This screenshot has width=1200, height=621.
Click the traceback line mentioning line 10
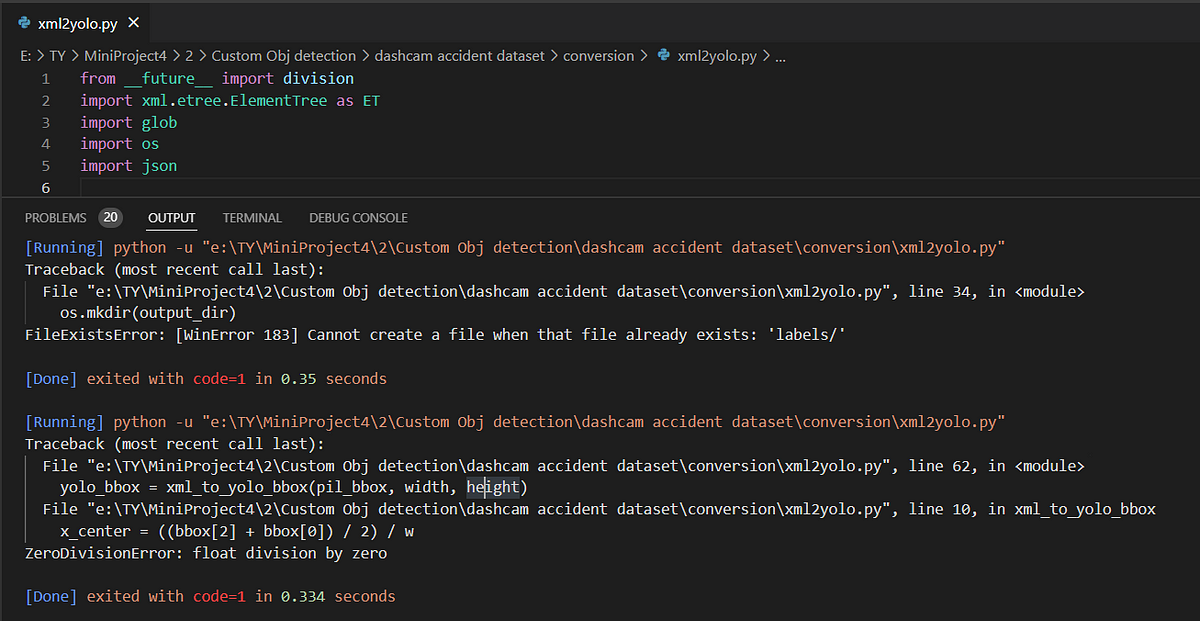[x=599, y=510]
